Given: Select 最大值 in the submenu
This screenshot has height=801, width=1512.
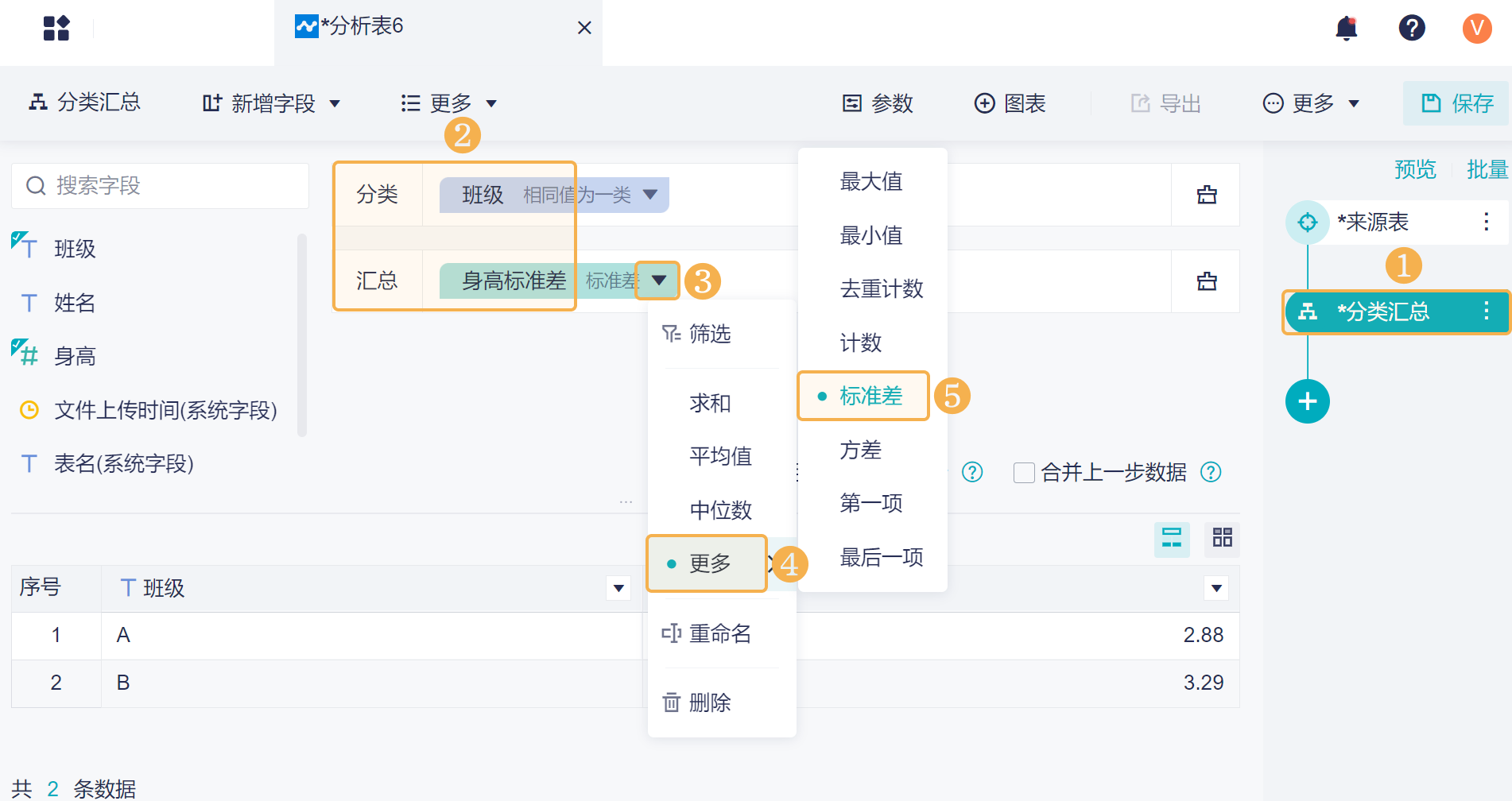Looking at the screenshot, I should coord(872,181).
